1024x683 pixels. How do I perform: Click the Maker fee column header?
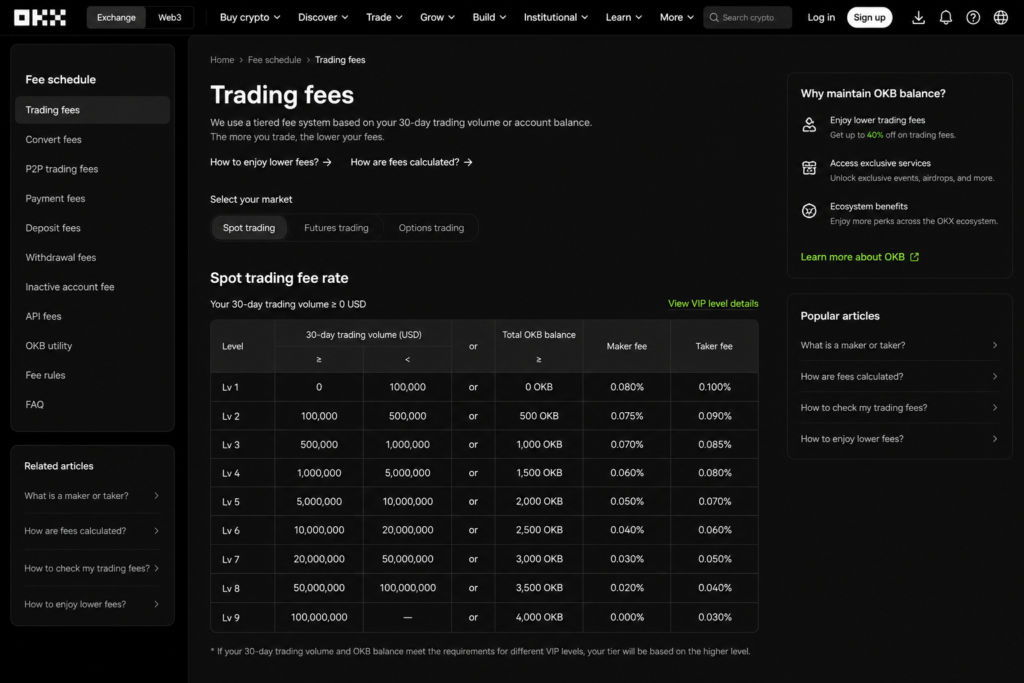click(627, 347)
